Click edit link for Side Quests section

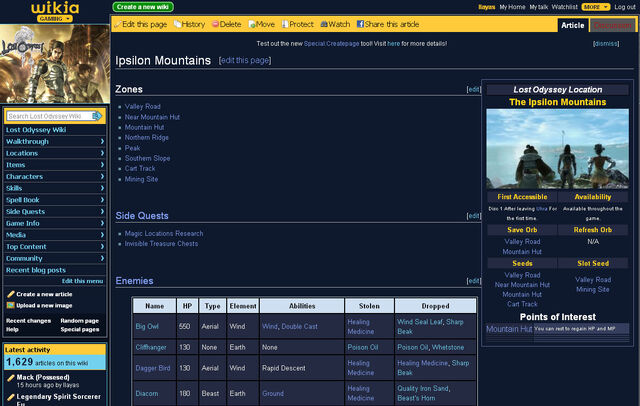point(473,216)
